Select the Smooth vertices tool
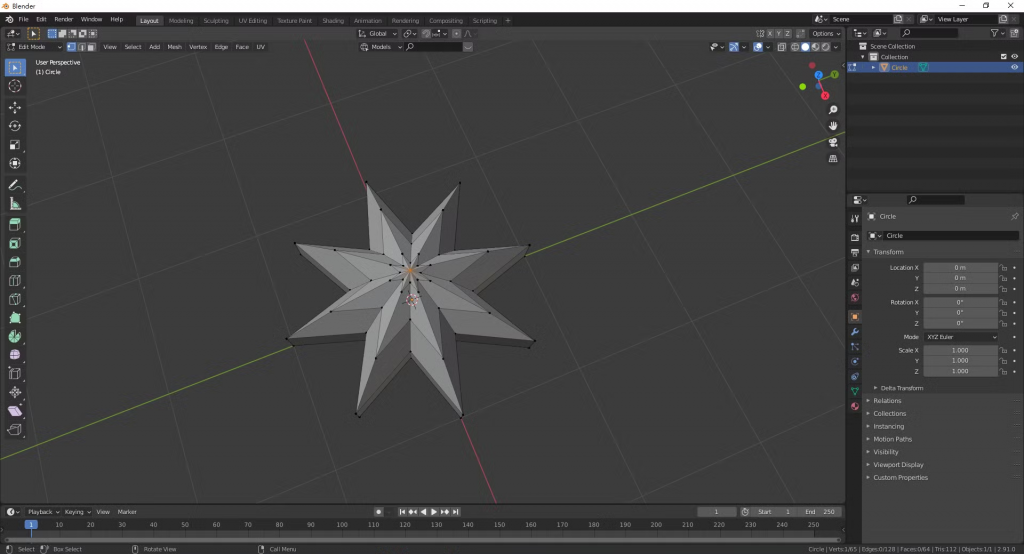 15,355
